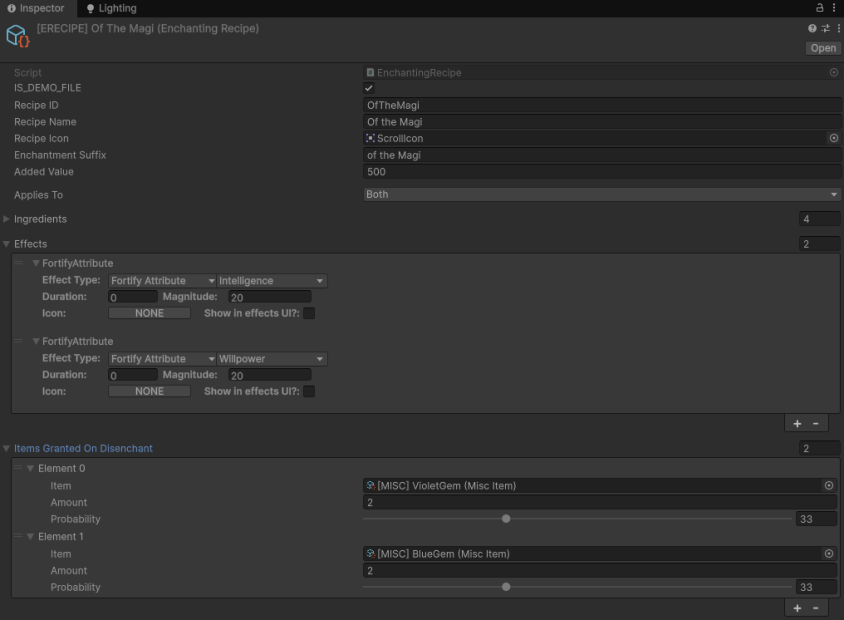Add a new entry to Effects list
Image resolution: width=844 pixels, height=620 pixels.
pyautogui.click(x=797, y=424)
